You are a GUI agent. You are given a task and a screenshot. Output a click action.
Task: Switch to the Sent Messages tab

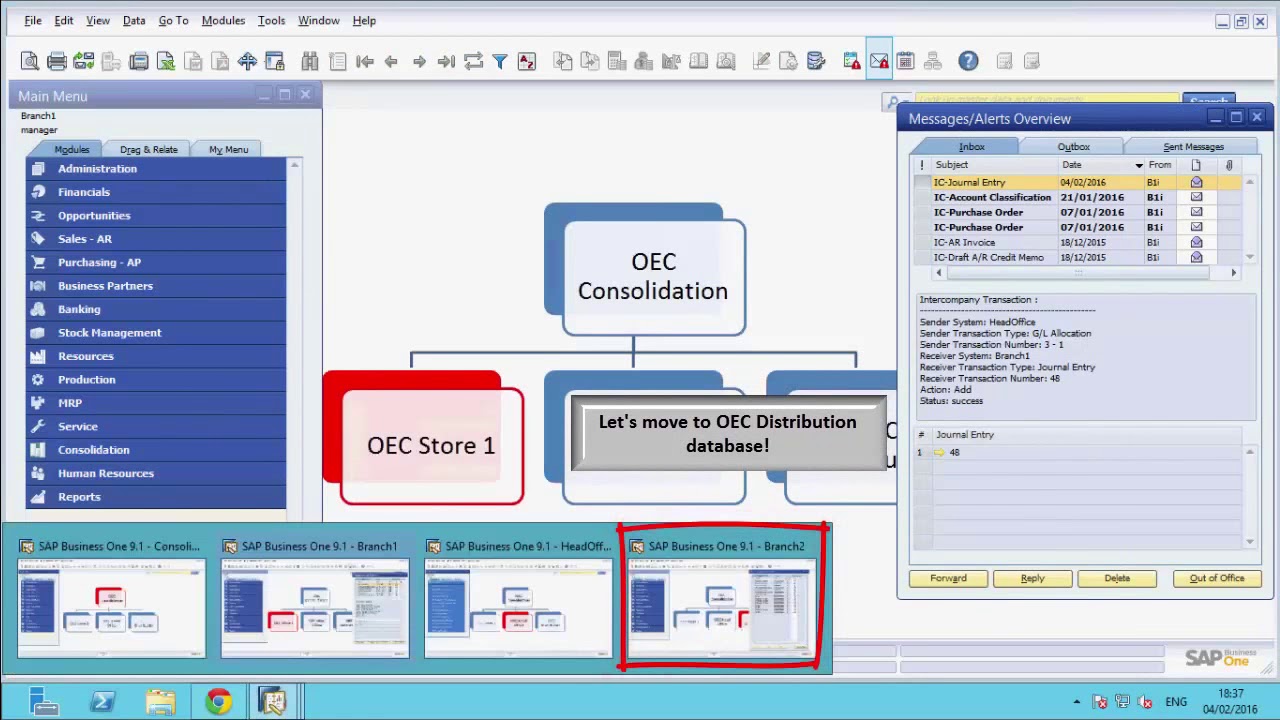coord(1193,147)
